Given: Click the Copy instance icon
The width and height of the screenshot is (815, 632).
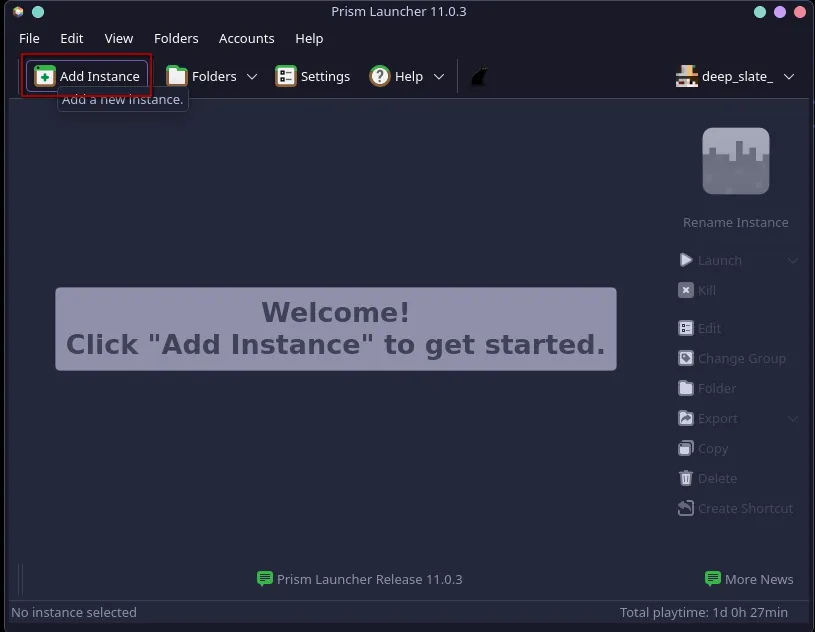Looking at the screenshot, I should [686, 448].
